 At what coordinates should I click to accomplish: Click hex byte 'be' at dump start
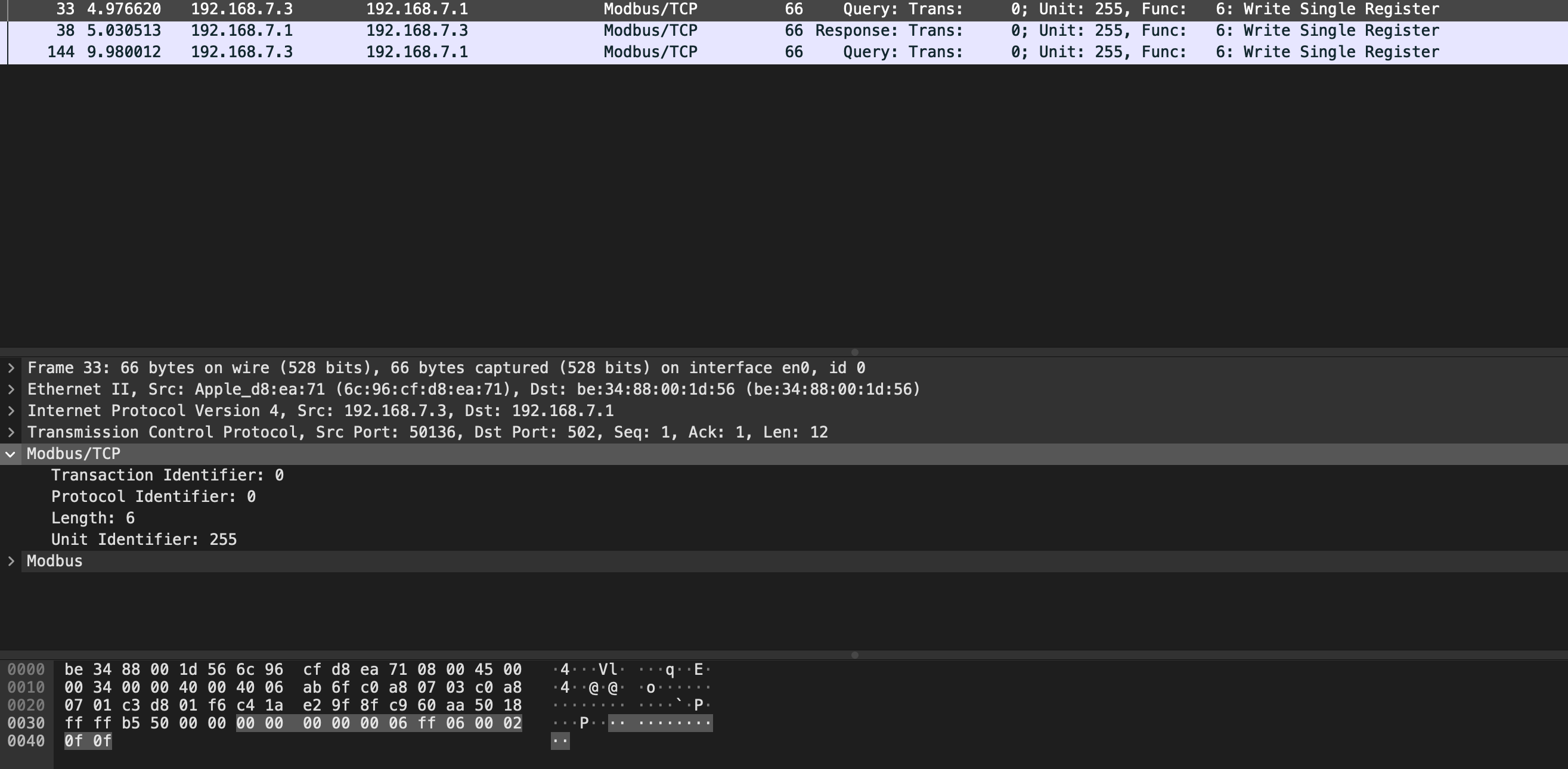74,670
